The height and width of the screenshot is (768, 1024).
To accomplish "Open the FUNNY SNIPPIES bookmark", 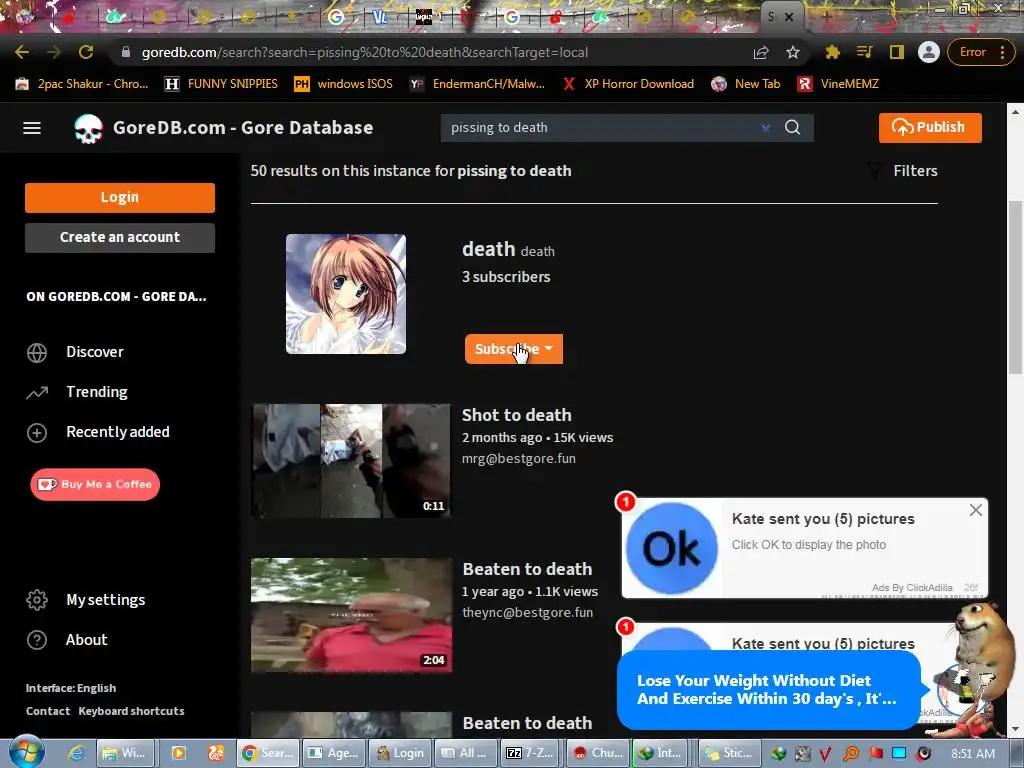I will pos(221,84).
